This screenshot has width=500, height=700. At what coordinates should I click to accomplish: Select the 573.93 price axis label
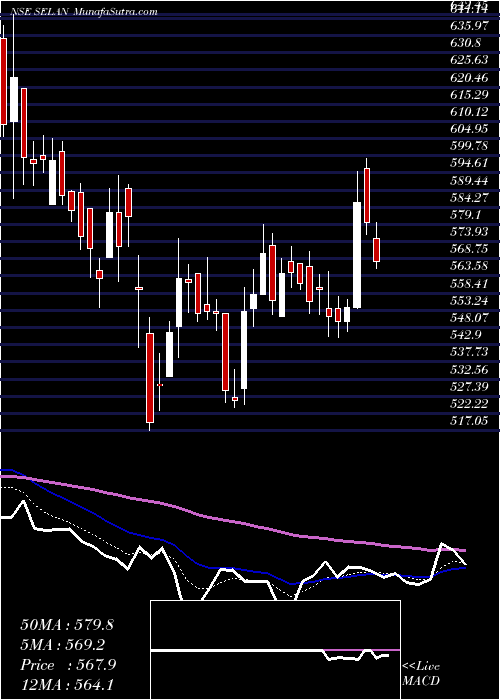(469, 232)
